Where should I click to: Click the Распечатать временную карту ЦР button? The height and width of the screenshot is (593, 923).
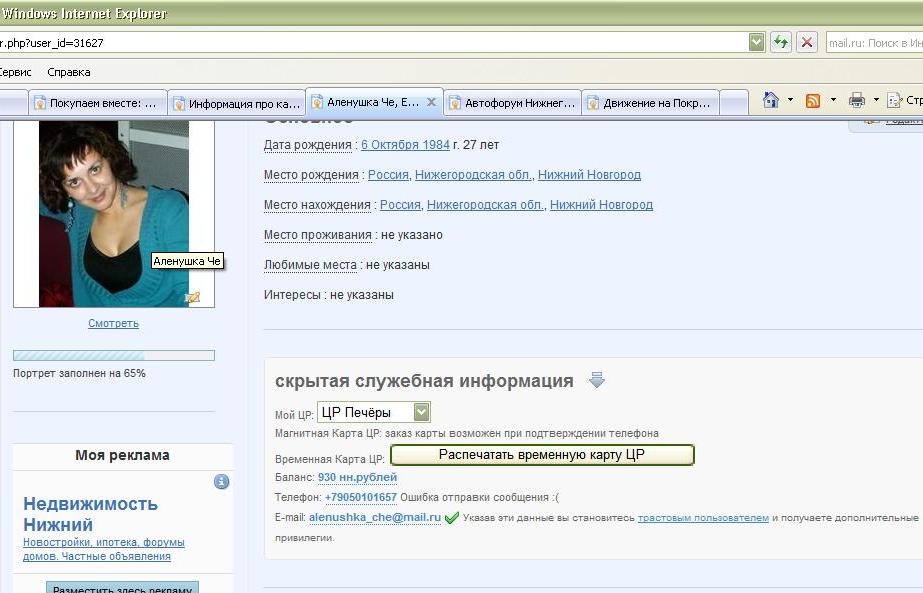click(542, 455)
